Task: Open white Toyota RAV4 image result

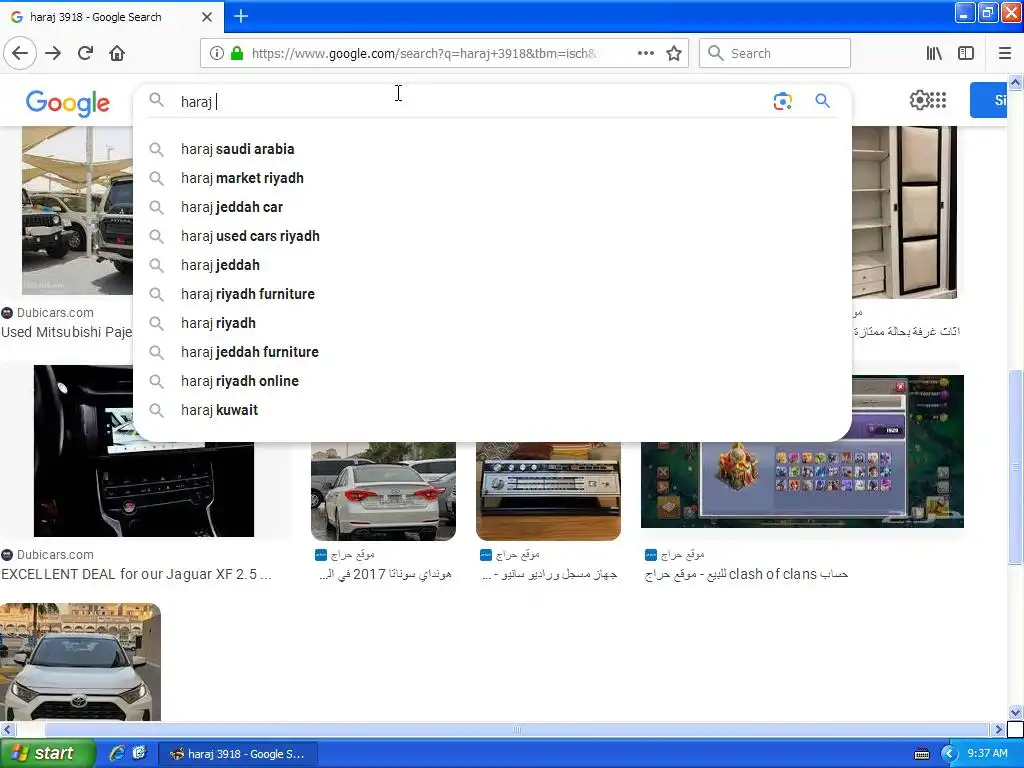Action: pos(80,662)
